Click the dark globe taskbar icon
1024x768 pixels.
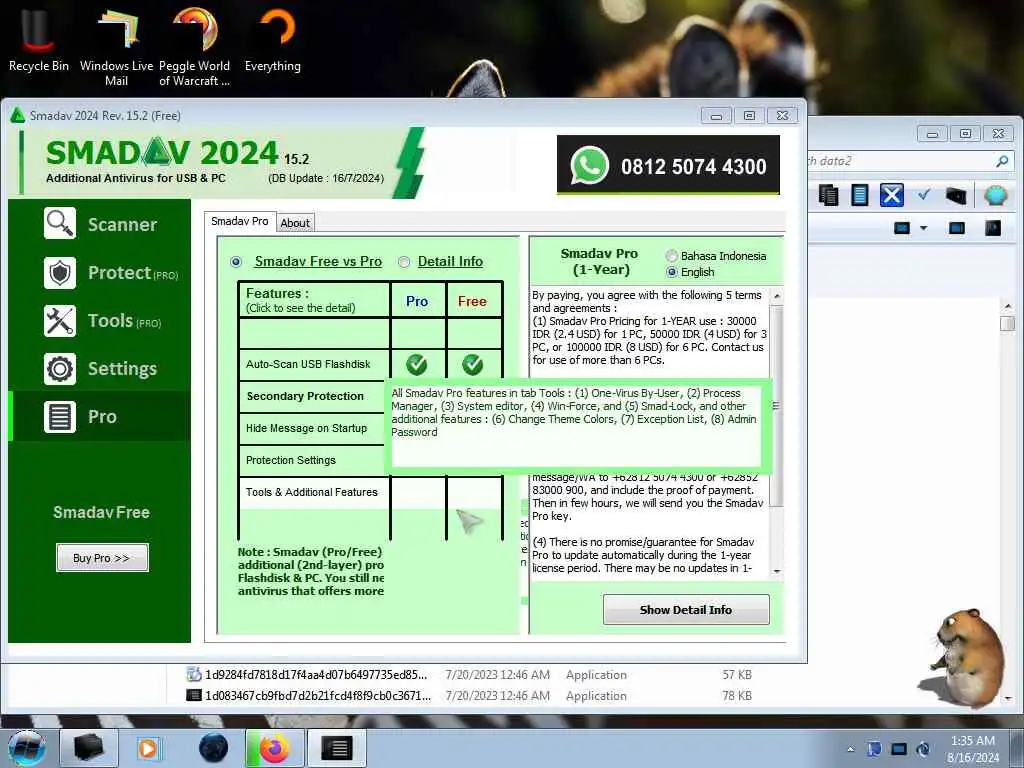pos(214,748)
